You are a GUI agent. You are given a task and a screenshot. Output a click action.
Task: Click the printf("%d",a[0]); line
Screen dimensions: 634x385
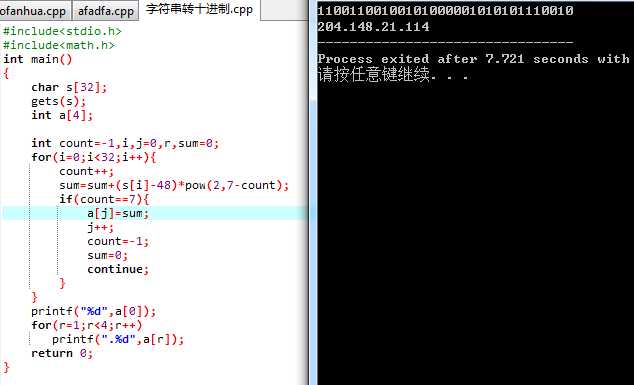[x=93, y=311]
